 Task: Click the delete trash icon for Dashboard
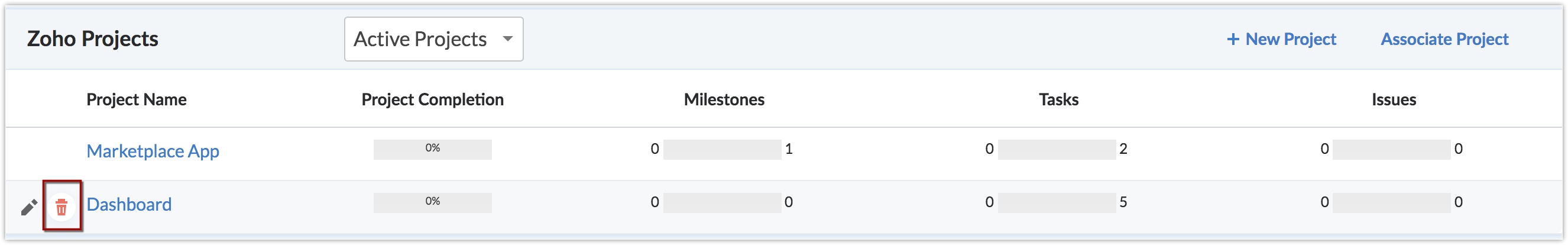(x=61, y=207)
